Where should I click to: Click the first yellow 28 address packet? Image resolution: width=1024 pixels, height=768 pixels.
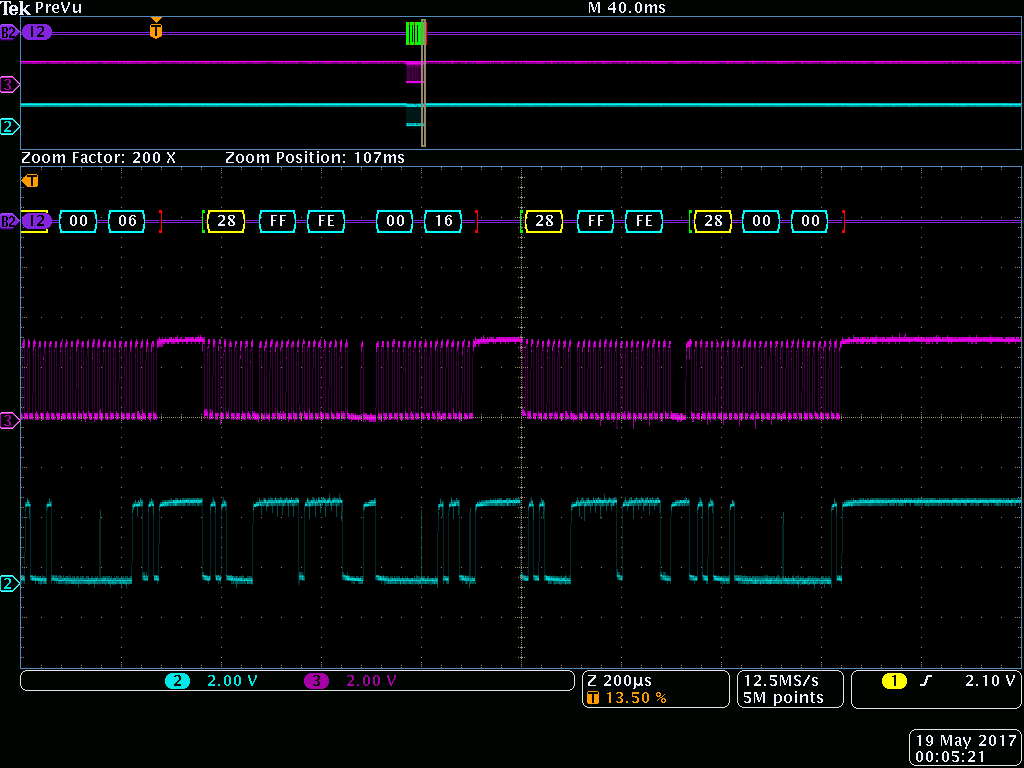click(226, 221)
